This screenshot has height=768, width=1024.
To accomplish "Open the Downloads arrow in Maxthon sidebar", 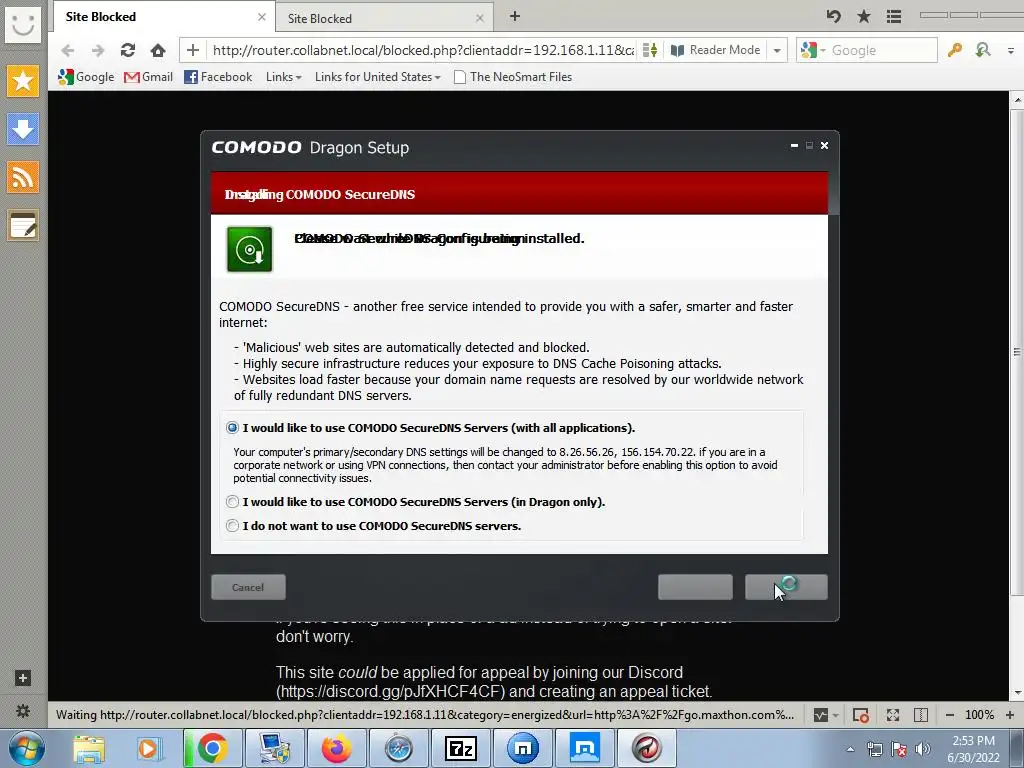I will [x=23, y=129].
